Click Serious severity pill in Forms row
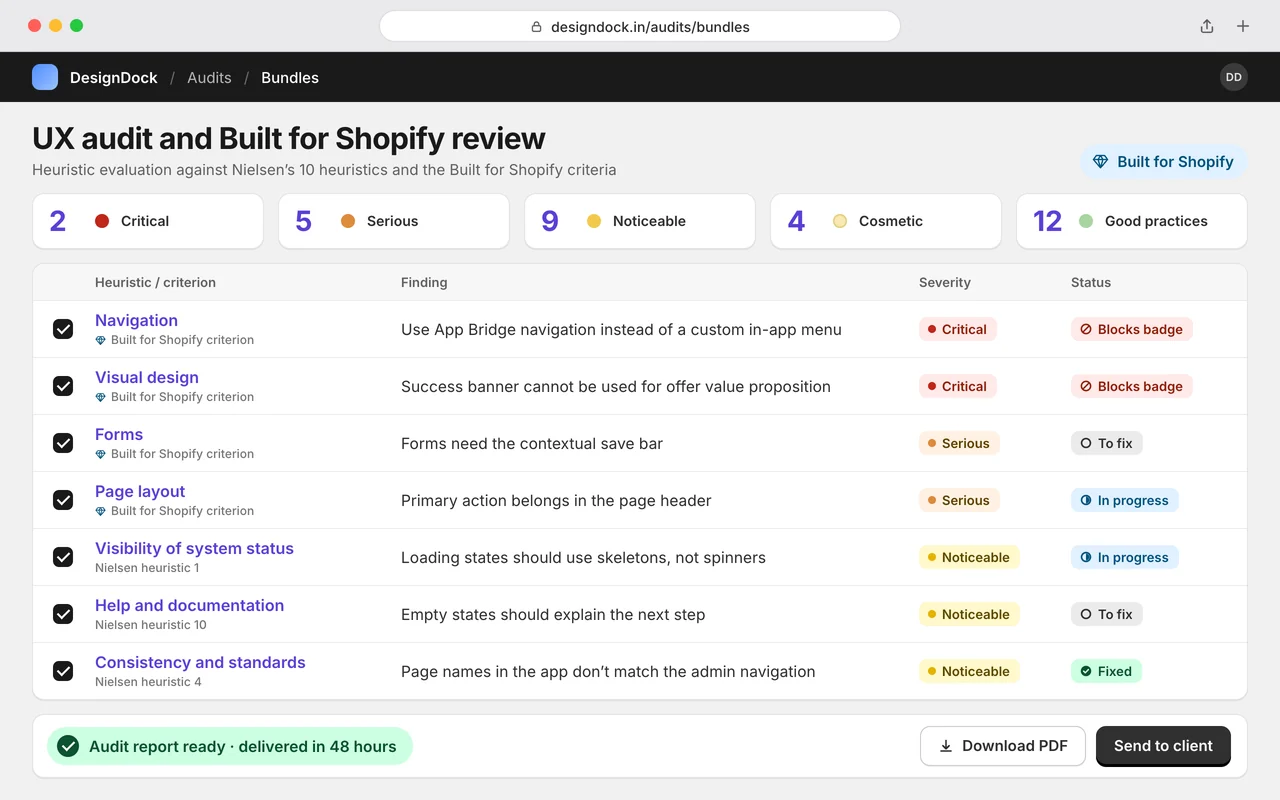The height and width of the screenshot is (800, 1280). pos(959,443)
